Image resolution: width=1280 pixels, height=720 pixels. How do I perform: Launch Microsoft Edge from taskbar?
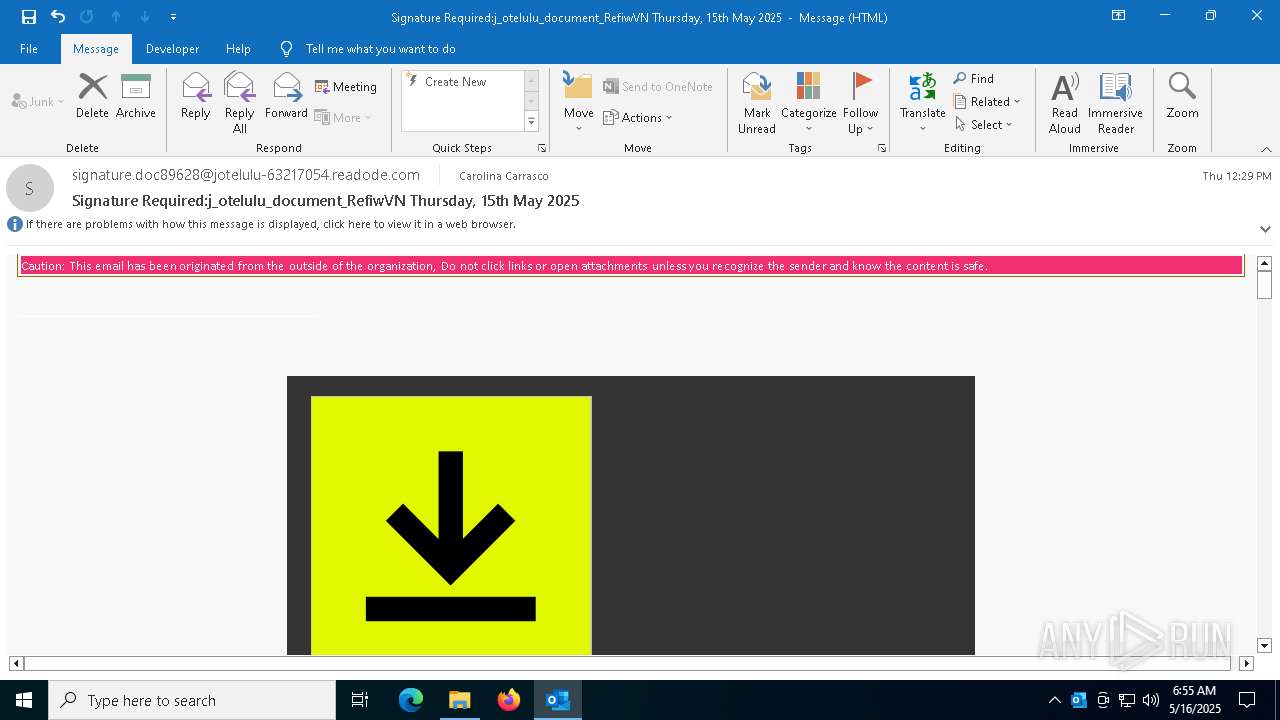(411, 700)
